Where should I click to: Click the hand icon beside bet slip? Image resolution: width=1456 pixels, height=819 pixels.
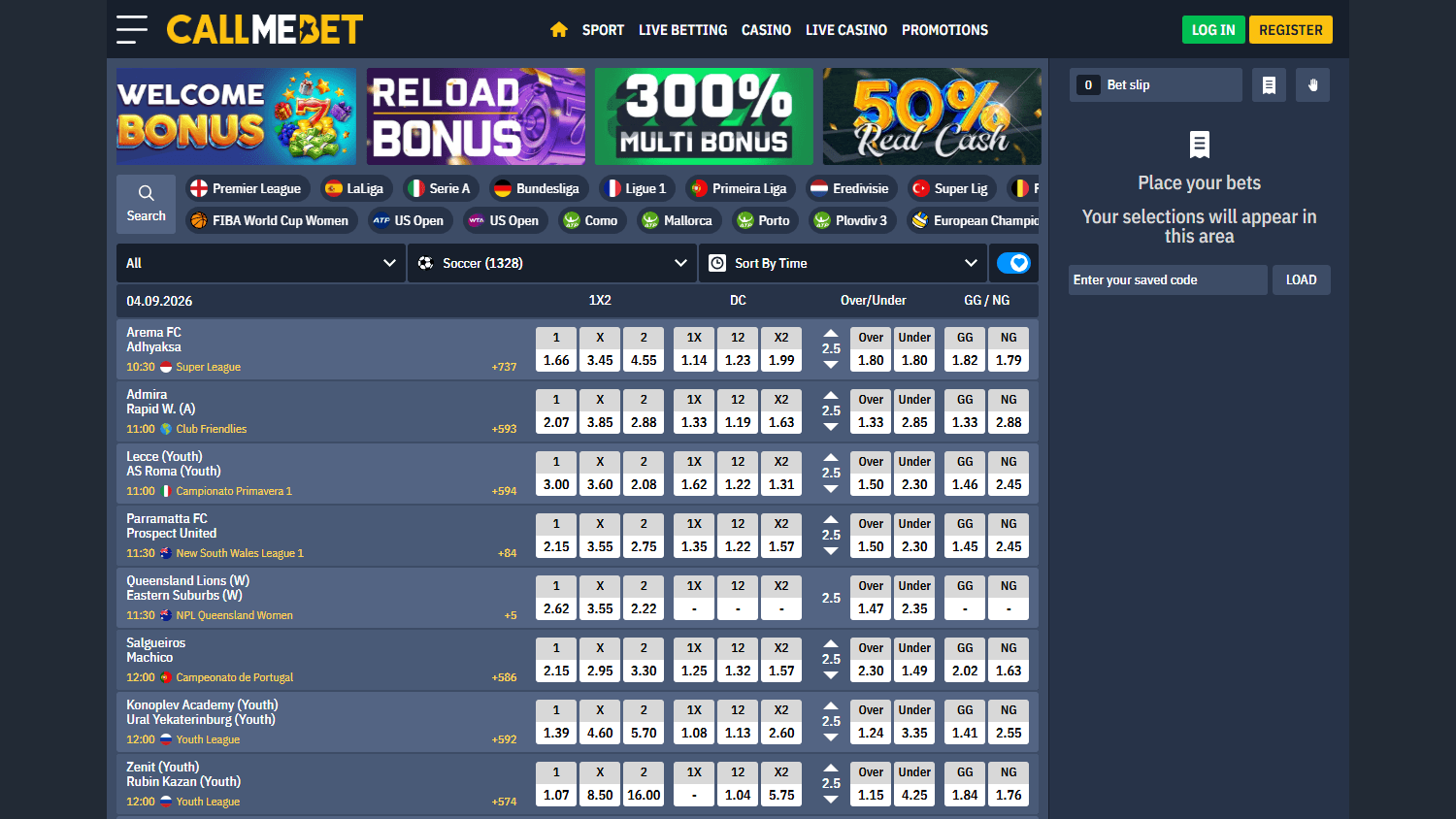[1312, 85]
